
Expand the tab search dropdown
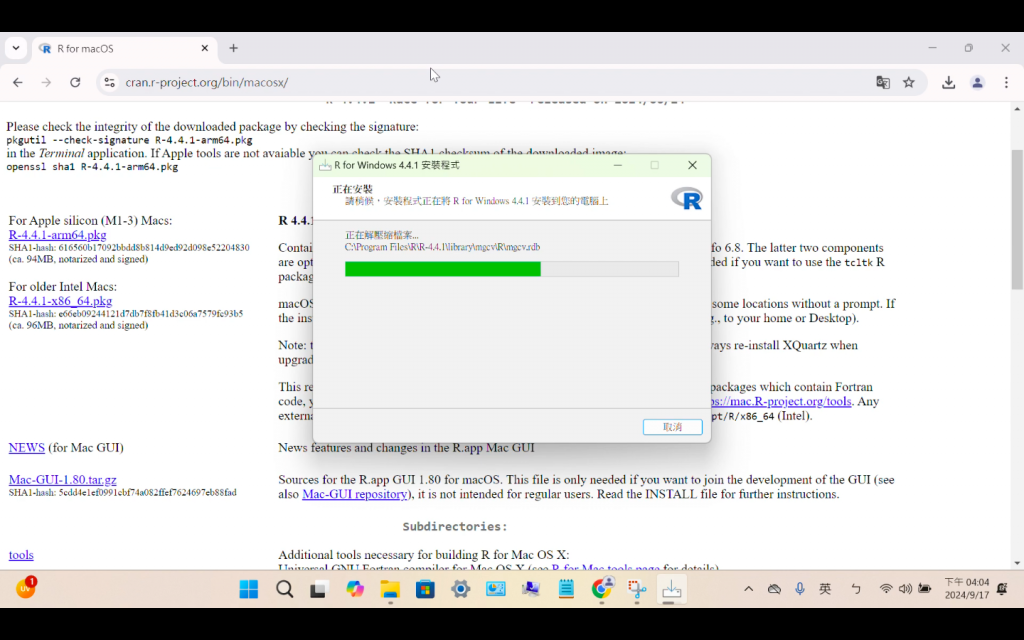pyautogui.click(x=16, y=48)
